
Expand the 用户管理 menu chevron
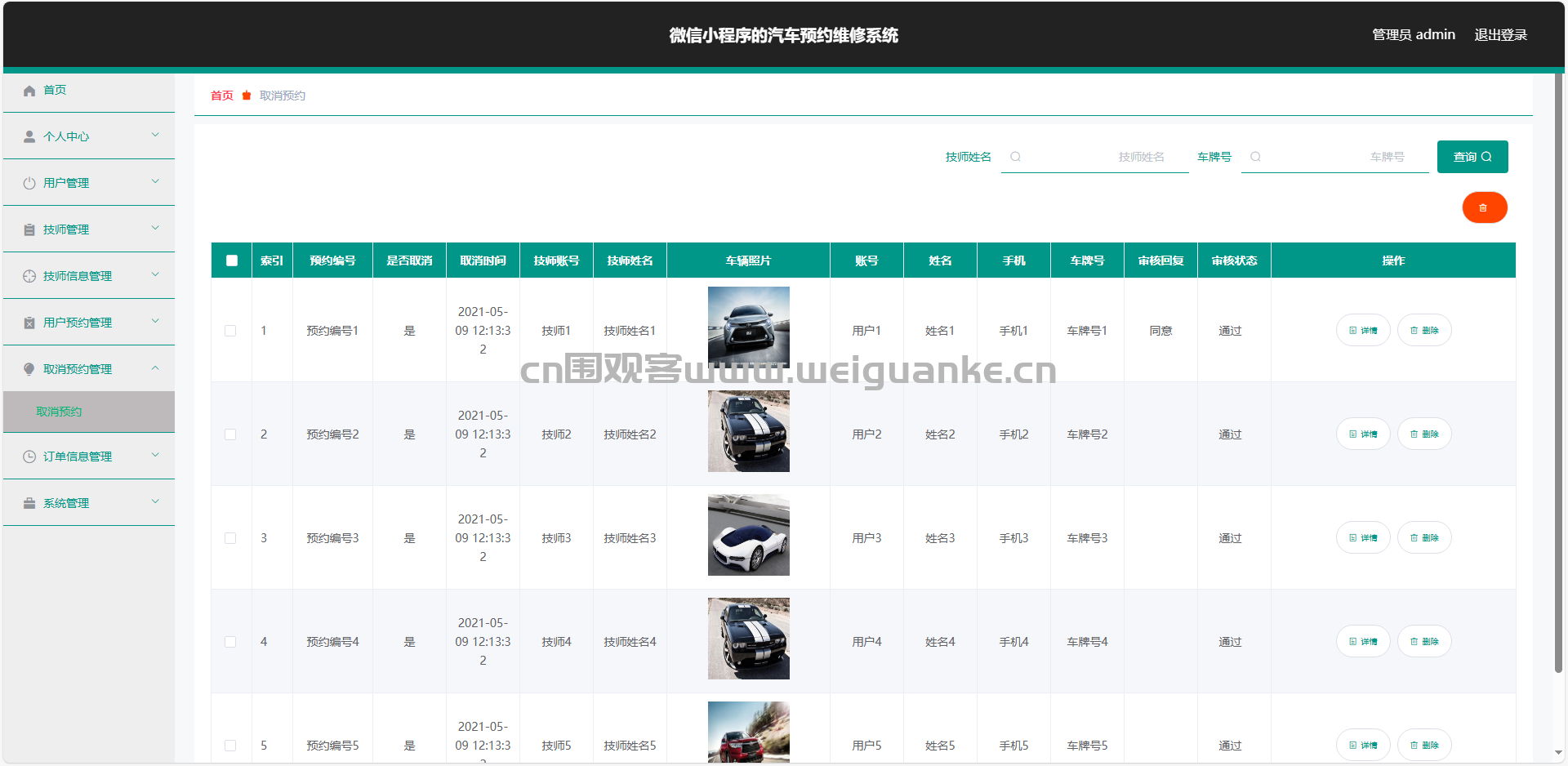pyautogui.click(x=155, y=181)
